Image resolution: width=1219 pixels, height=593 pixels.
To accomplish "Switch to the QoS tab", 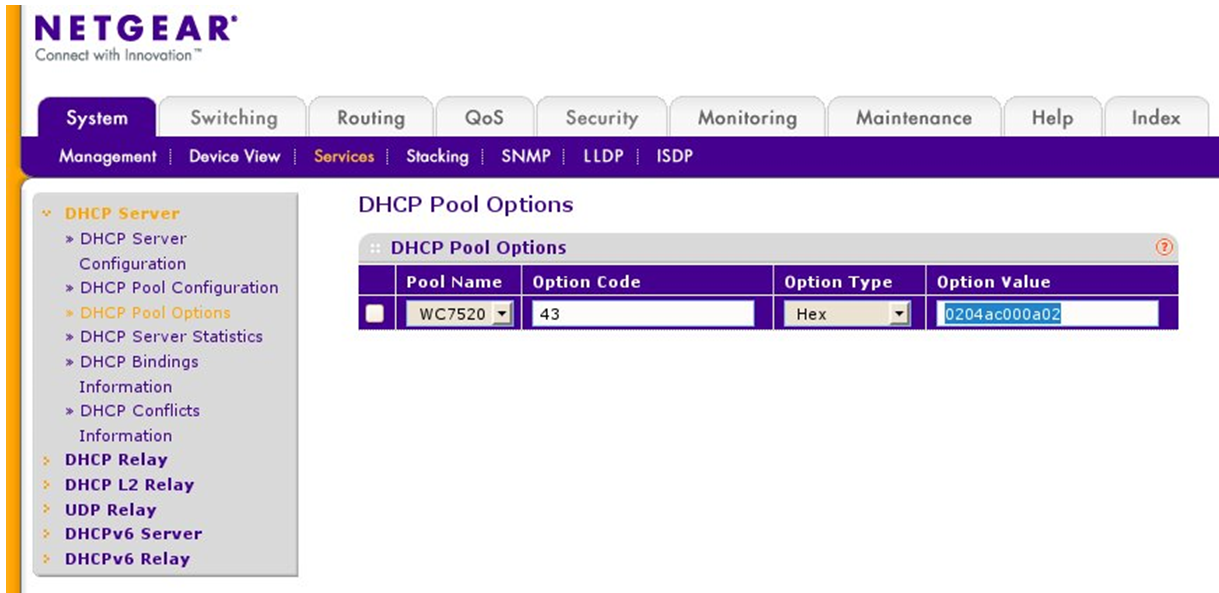I will point(484,118).
